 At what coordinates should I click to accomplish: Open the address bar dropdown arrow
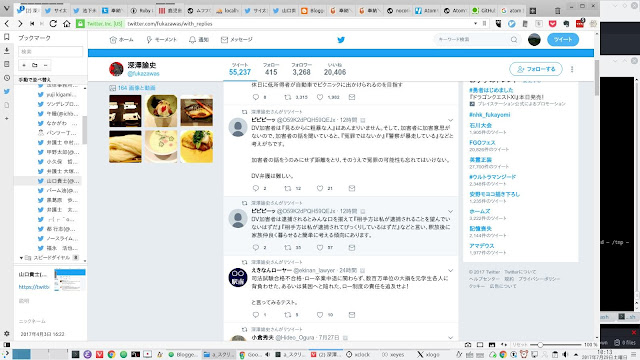[x=475, y=24]
